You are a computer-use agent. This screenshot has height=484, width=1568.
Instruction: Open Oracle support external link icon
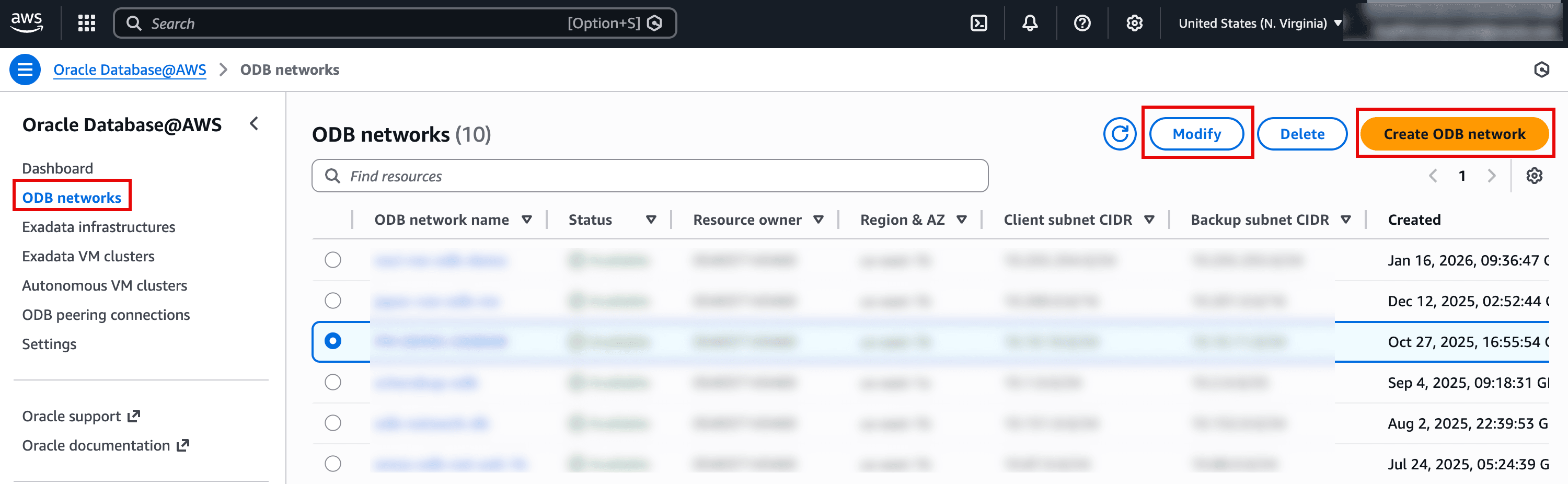(x=134, y=416)
